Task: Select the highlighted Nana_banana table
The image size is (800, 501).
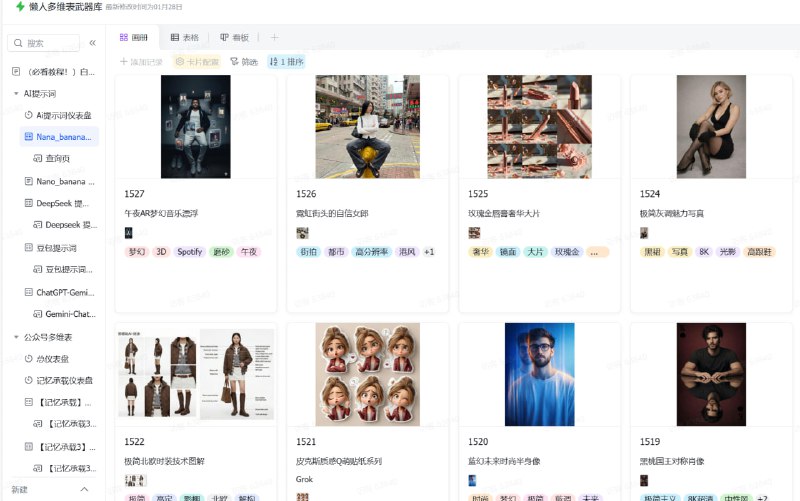Action: tap(59, 137)
